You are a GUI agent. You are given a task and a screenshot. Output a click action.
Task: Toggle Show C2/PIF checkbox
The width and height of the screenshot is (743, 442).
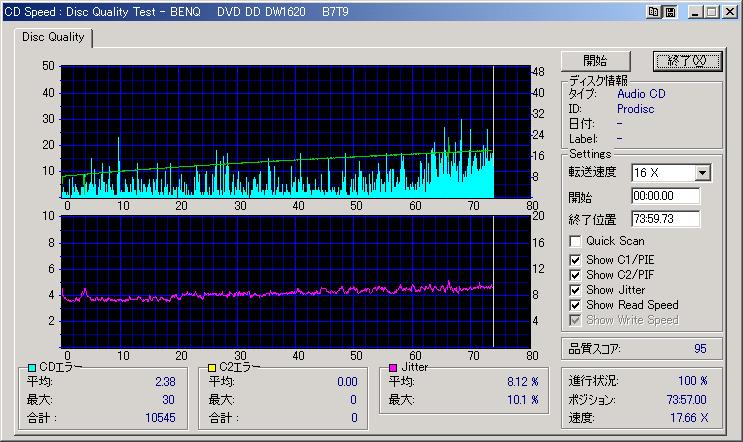pos(575,275)
